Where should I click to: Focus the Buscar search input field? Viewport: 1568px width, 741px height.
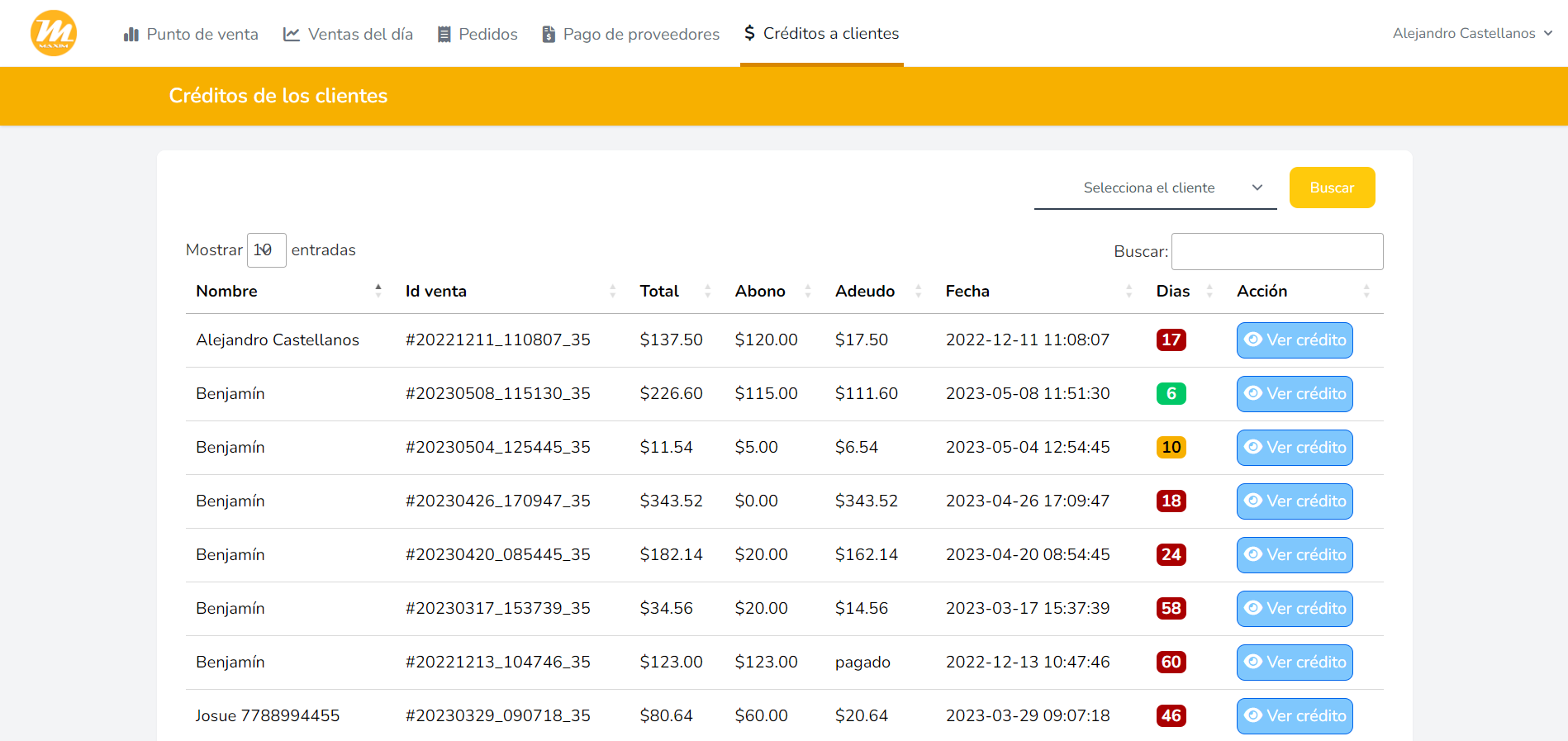pyautogui.click(x=1277, y=251)
